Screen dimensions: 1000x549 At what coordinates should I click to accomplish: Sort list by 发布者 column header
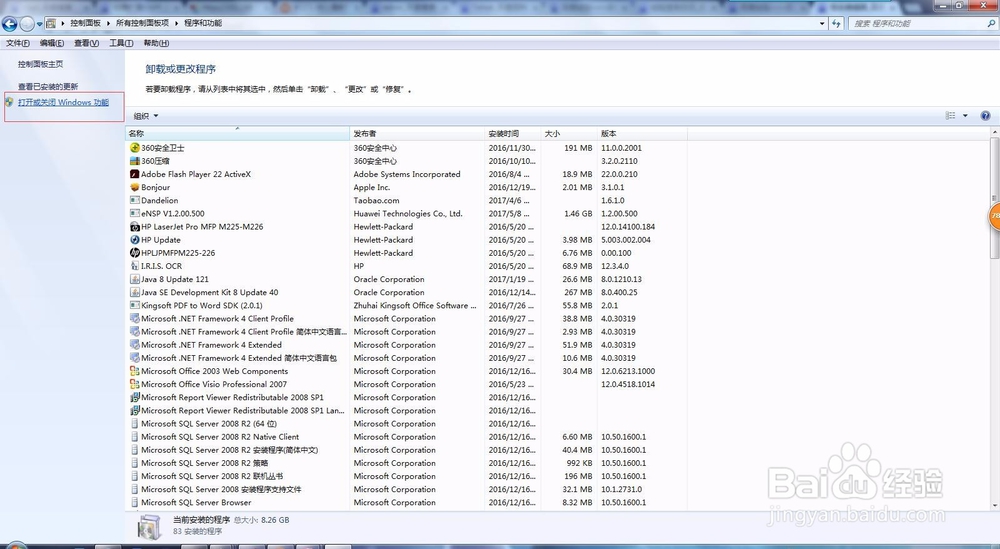[x=417, y=134]
